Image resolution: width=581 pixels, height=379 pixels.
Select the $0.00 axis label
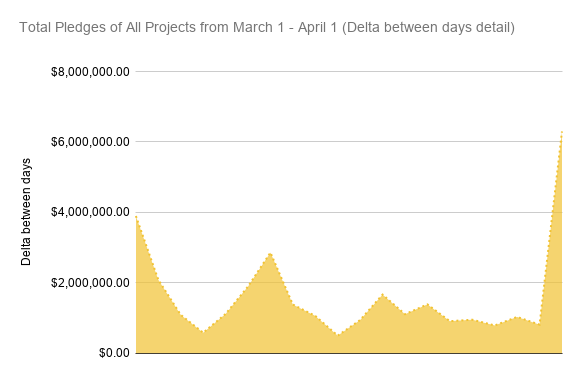point(114,353)
